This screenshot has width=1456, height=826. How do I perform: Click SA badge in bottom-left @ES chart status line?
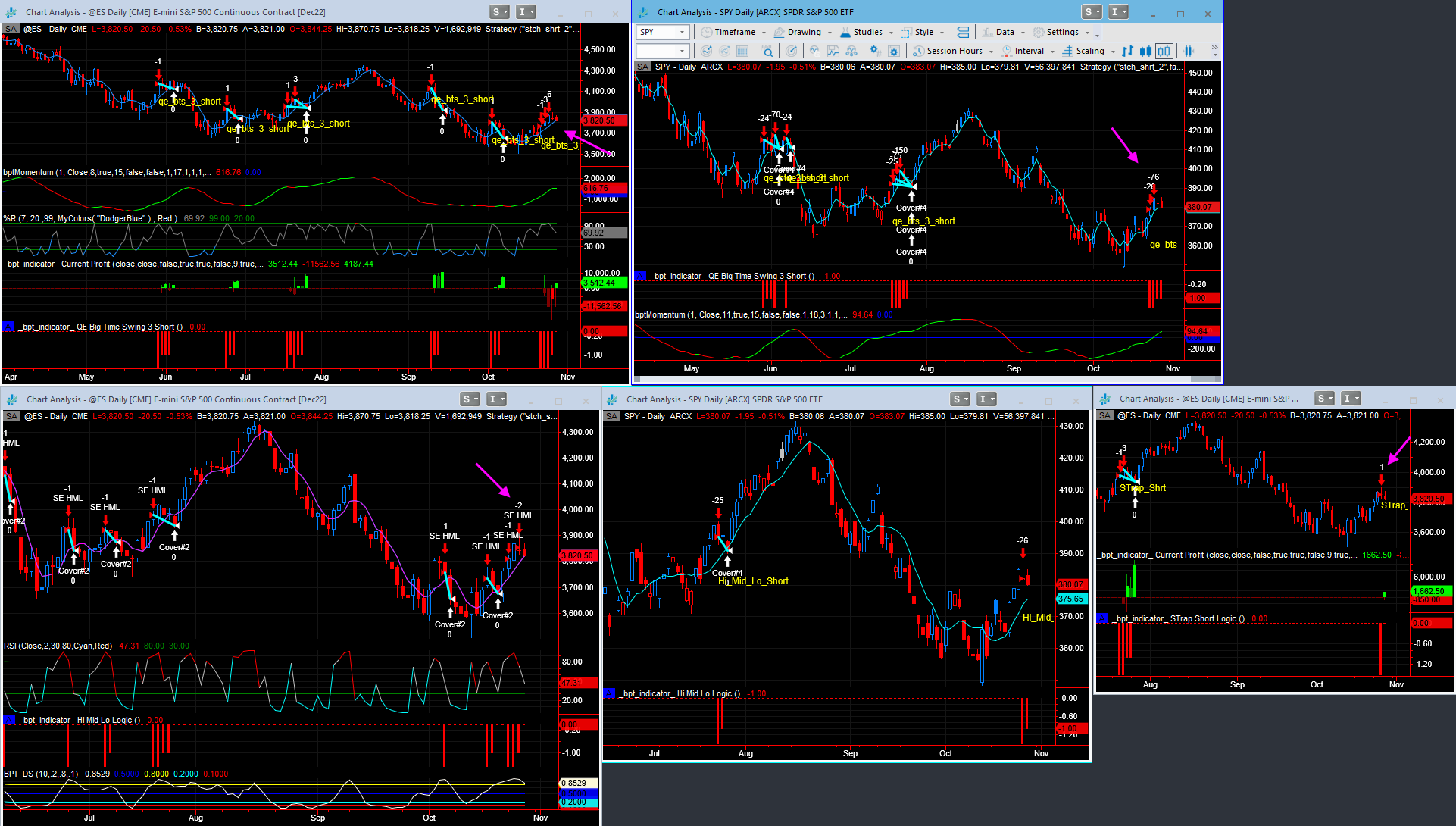point(12,416)
